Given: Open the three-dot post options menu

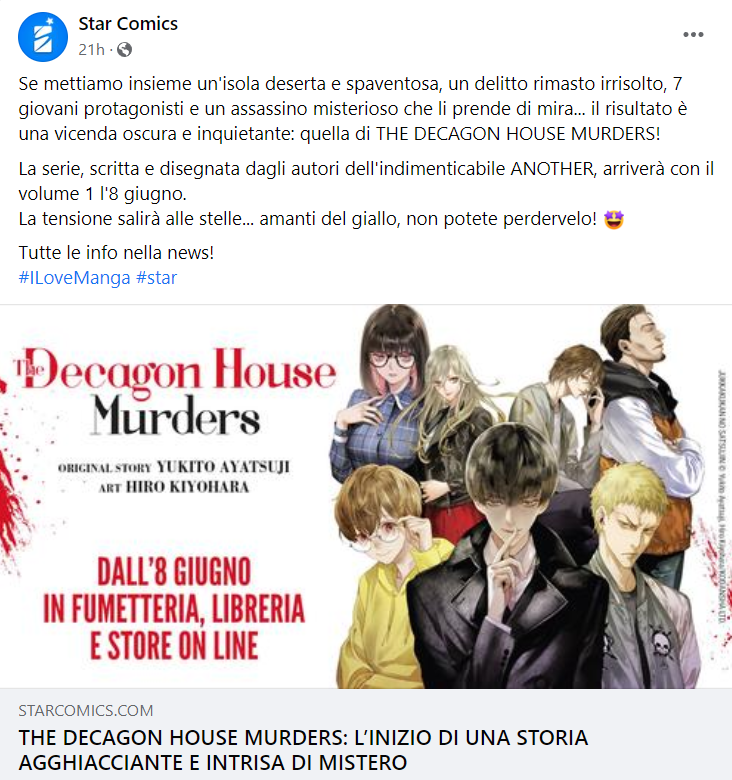Looking at the screenshot, I should tap(693, 34).
